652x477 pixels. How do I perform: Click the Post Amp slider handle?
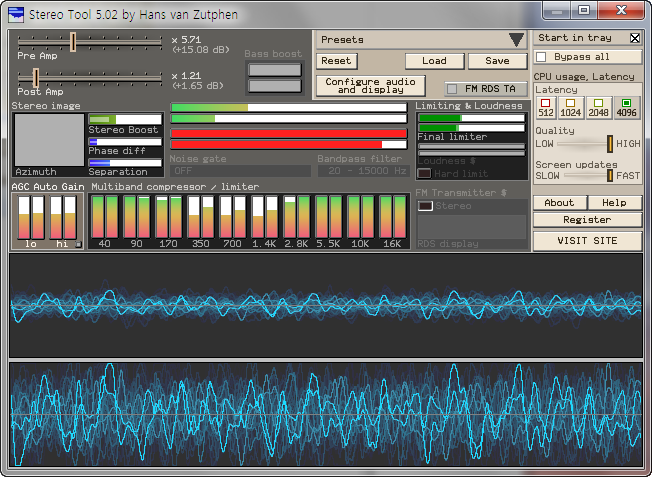(36, 78)
